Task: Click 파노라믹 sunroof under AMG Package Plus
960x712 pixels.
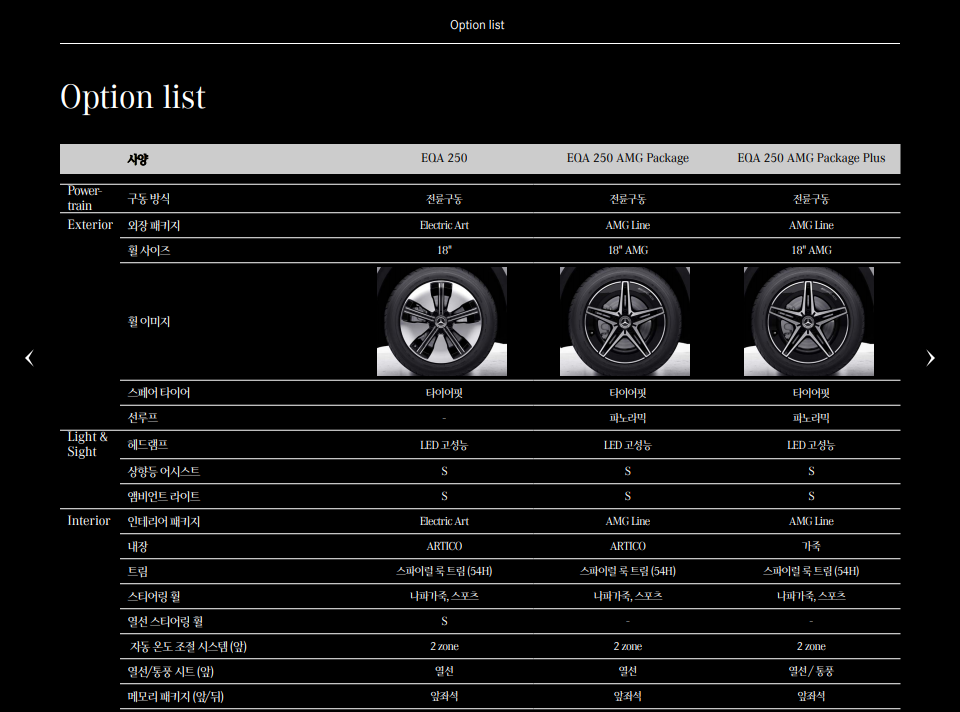Action: click(811, 418)
